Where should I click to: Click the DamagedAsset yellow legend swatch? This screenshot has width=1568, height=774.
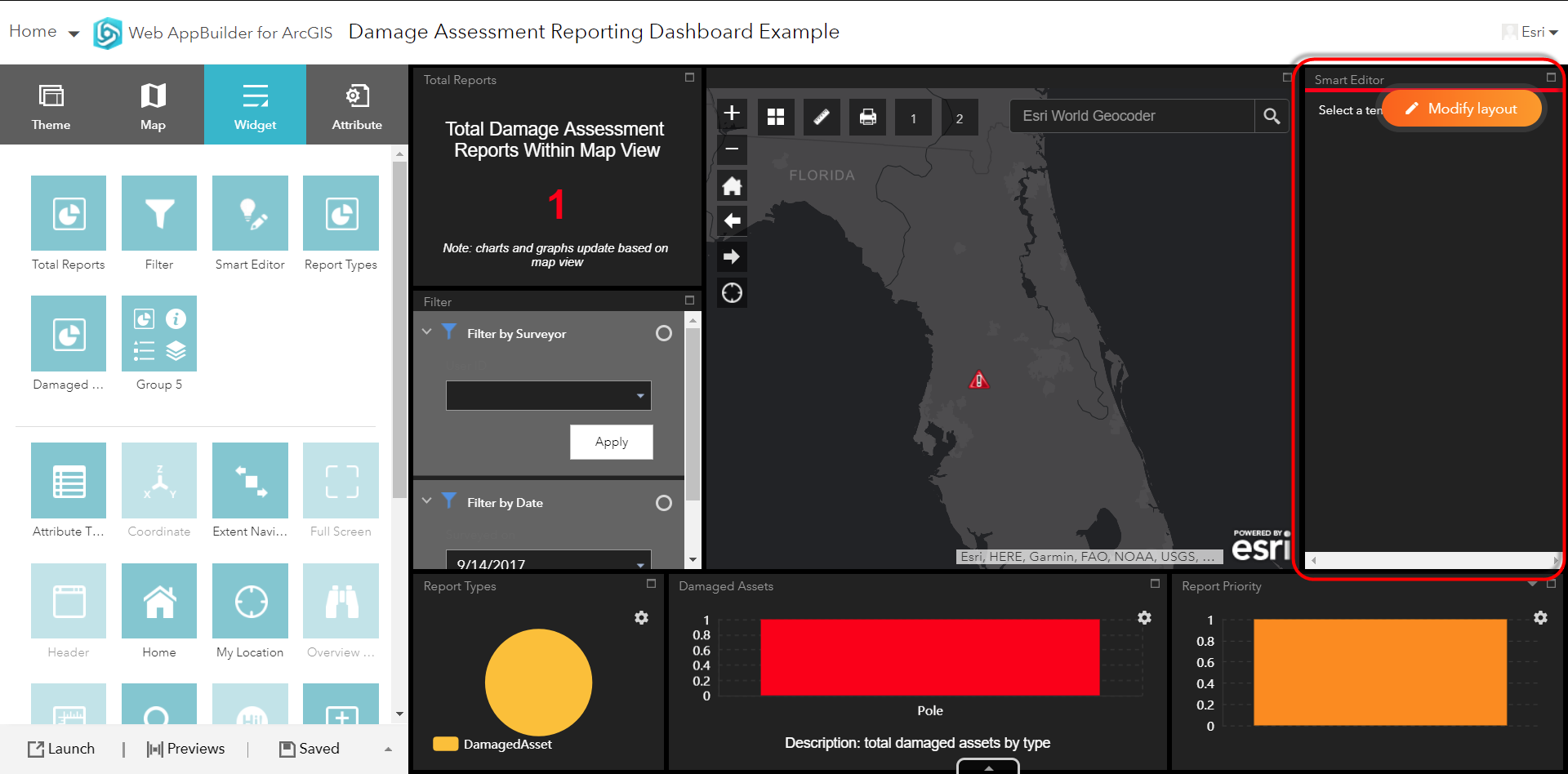[445, 744]
